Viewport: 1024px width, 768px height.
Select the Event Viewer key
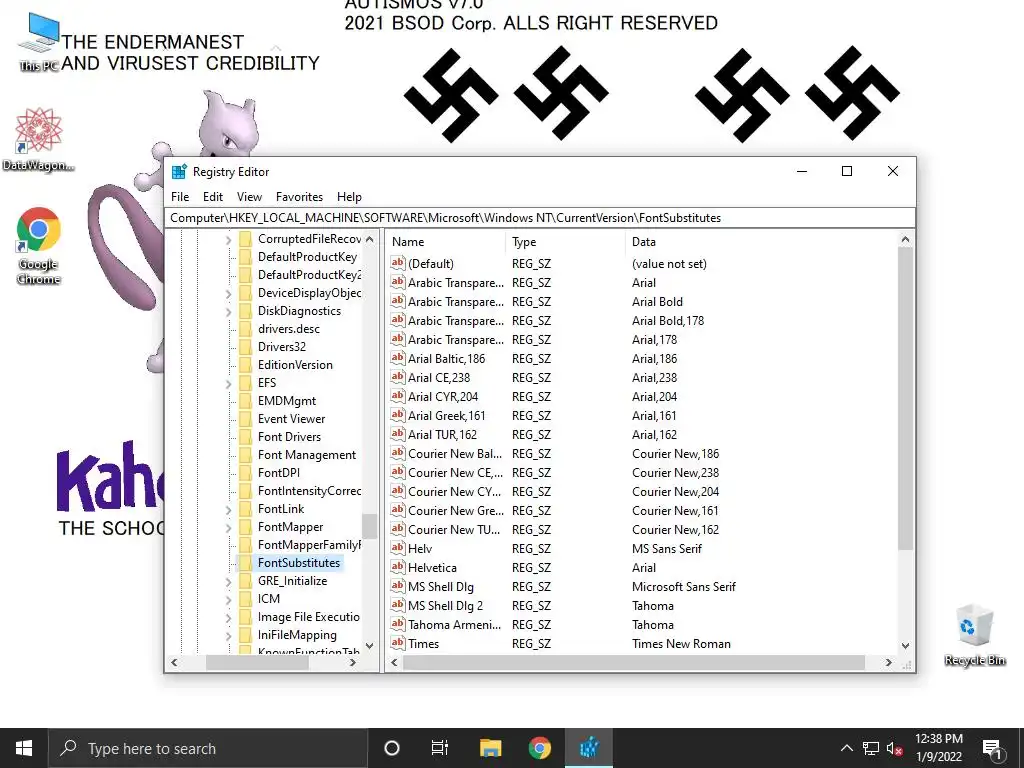coord(291,419)
